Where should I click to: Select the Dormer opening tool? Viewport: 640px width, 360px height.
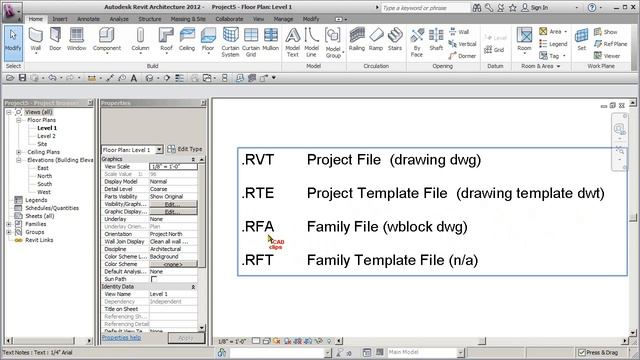[x=462, y=56]
